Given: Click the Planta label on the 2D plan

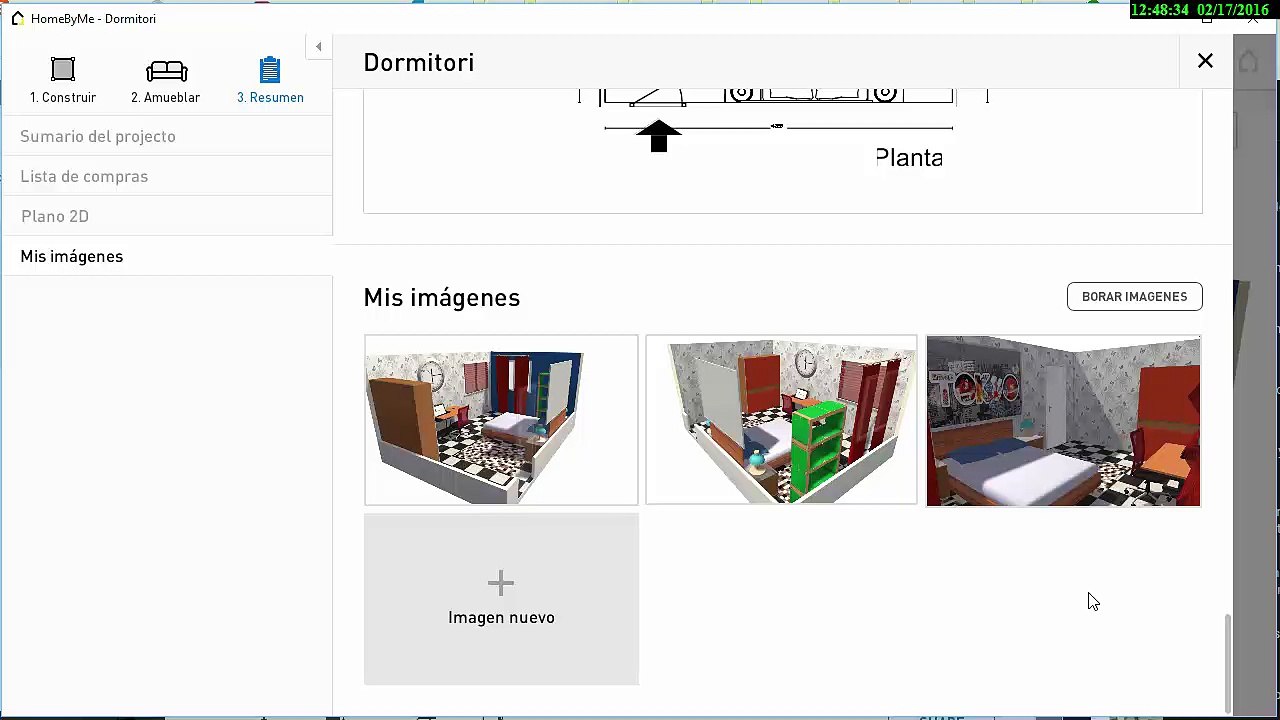Looking at the screenshot, I should pos(909,158).
